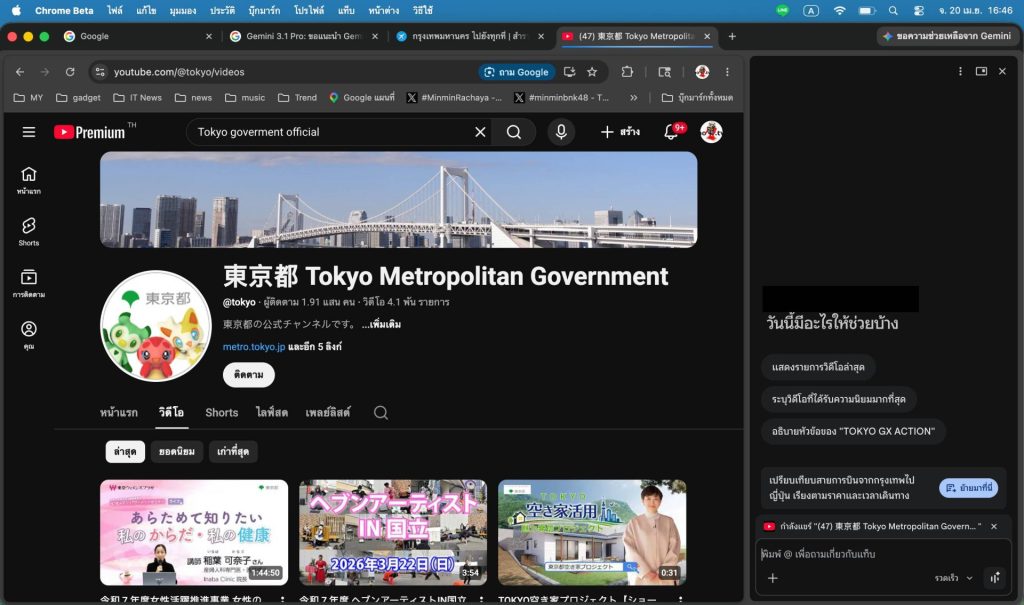Click the voice search microphone icon
The height and width of the screenshot is (605, 1024).
[x=560, y=132]
